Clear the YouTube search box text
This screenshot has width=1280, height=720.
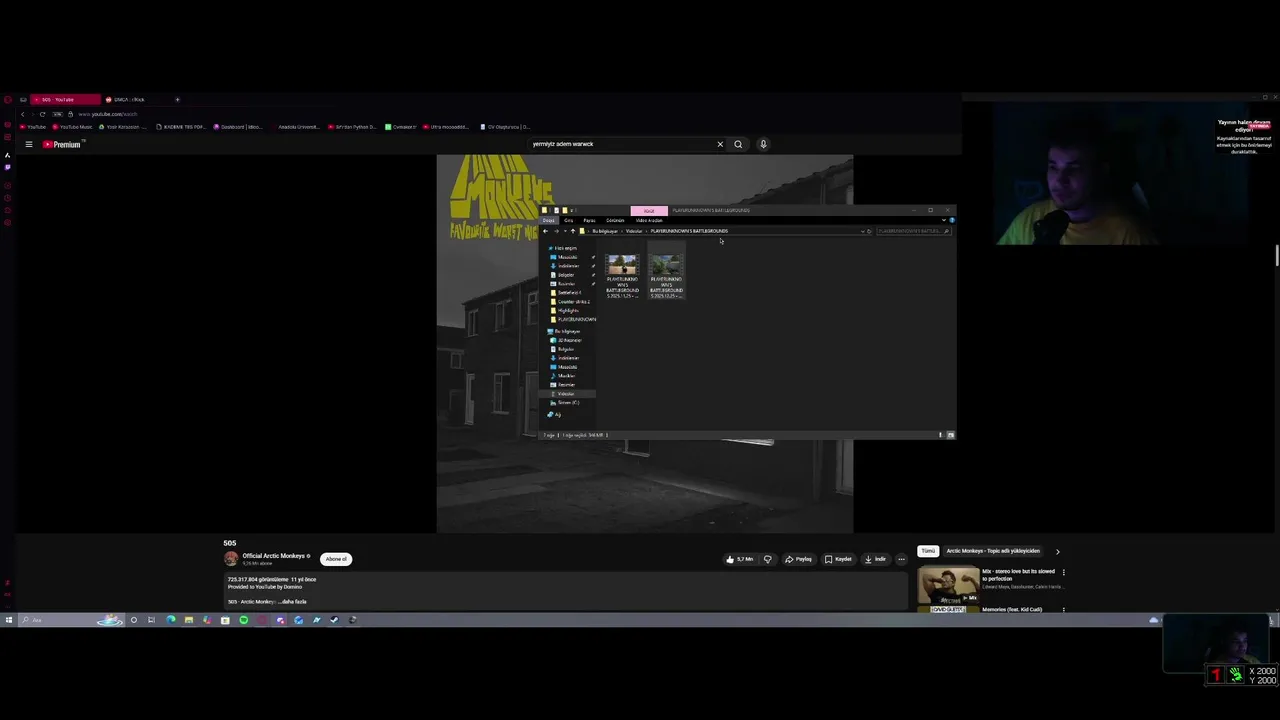point(720,144)
